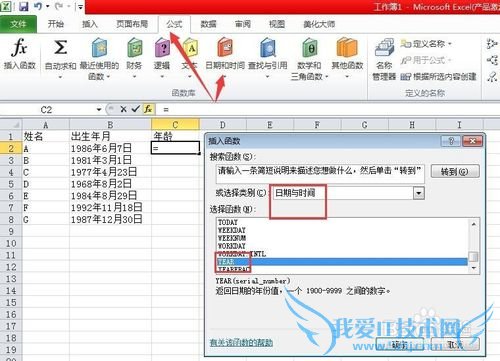This screenshot has width=500, height=361.
Task: Open Math and Trig (数学和三角函数) functions icon
Action: point(310,47)
